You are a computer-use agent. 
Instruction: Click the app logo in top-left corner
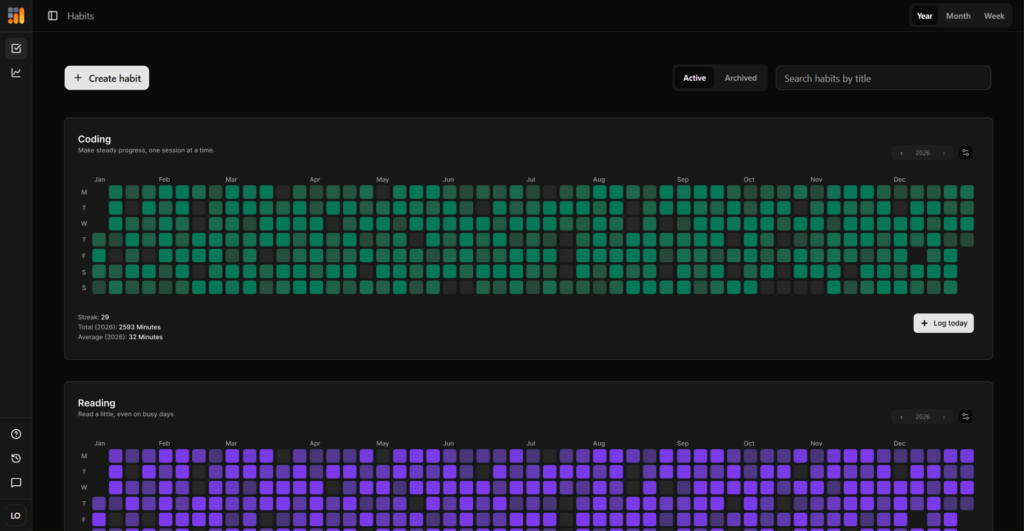click(16, 15)
